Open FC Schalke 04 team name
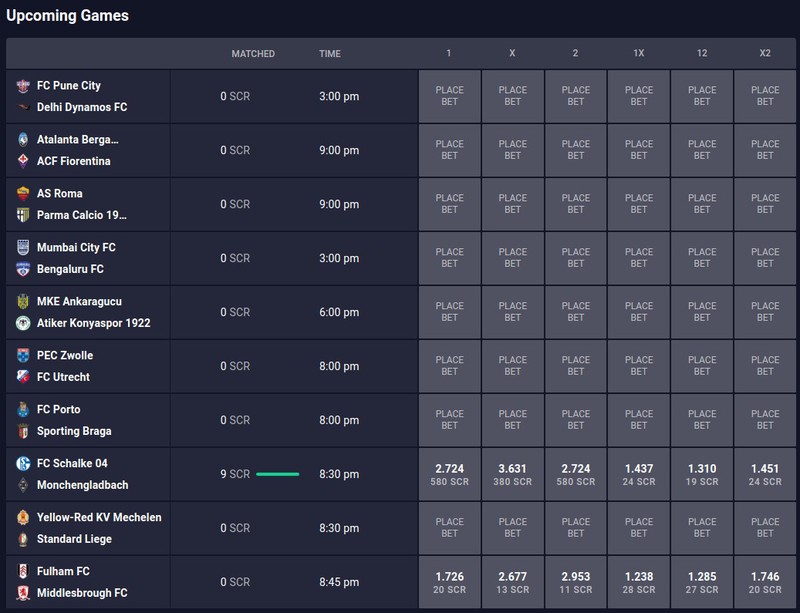This screenshot has height=613, width=800. [72, 463]
